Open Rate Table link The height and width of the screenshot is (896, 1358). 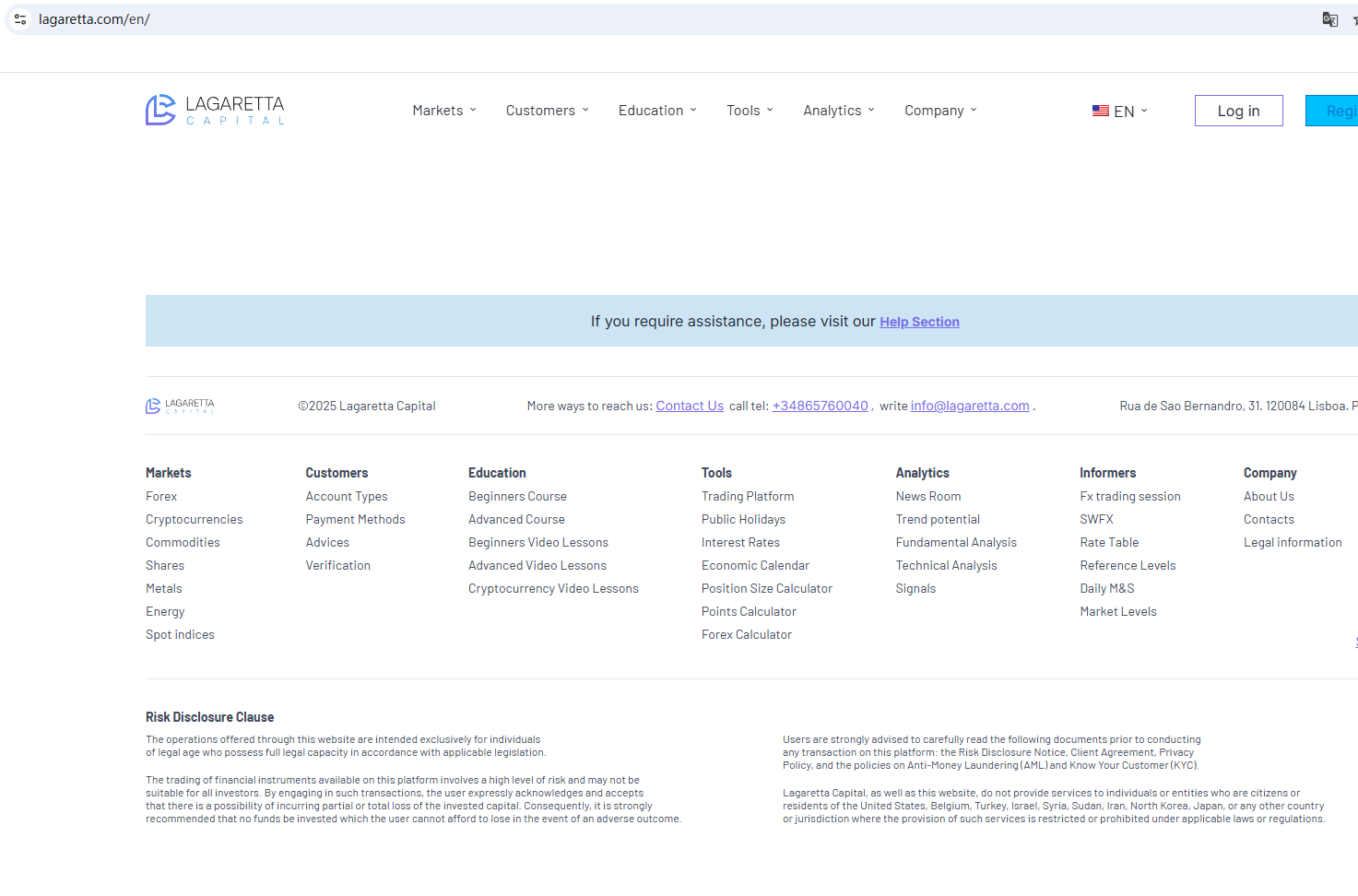coord(1109,542)
